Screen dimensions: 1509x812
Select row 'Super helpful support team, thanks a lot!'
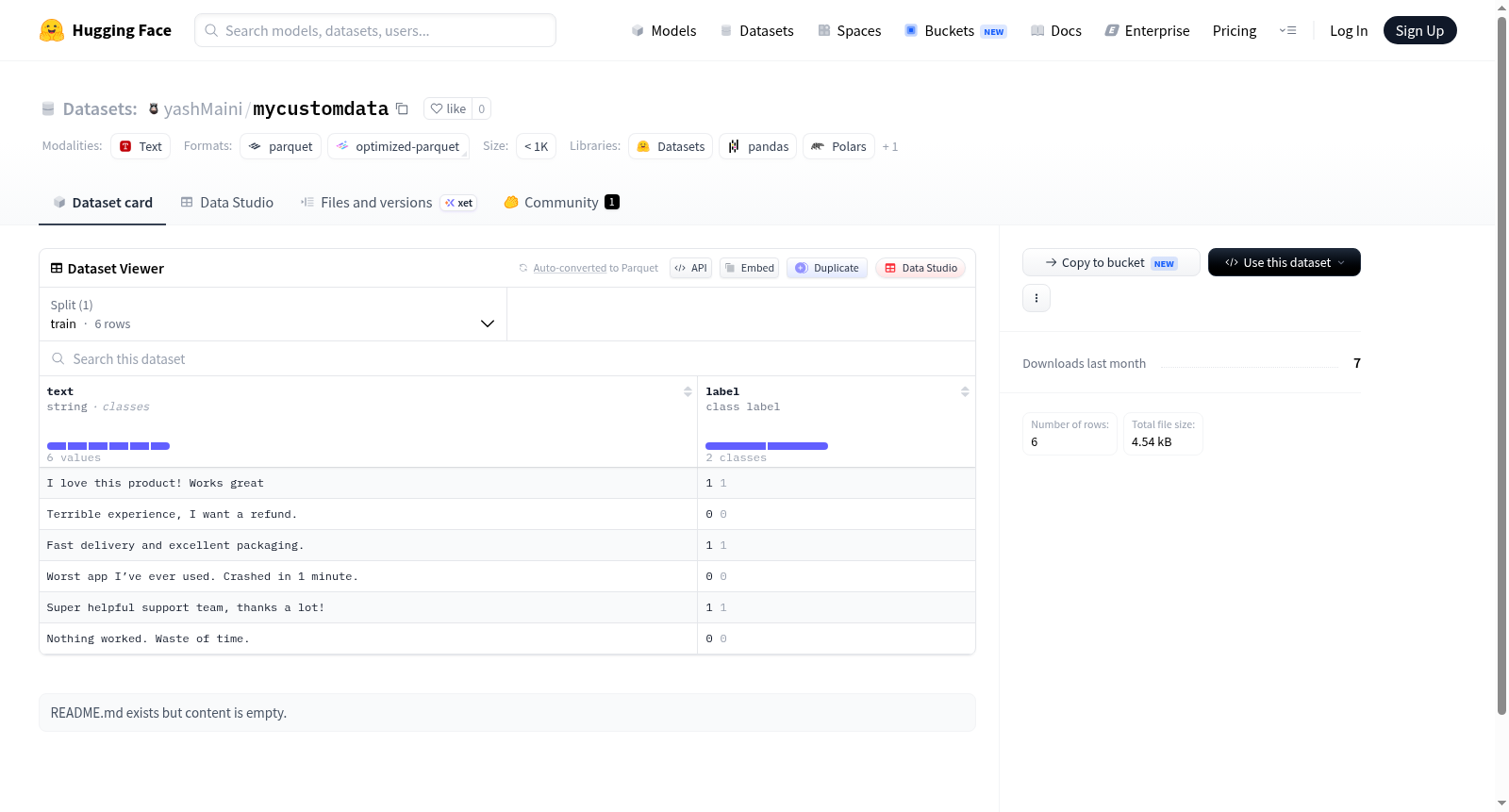(507, 607)
